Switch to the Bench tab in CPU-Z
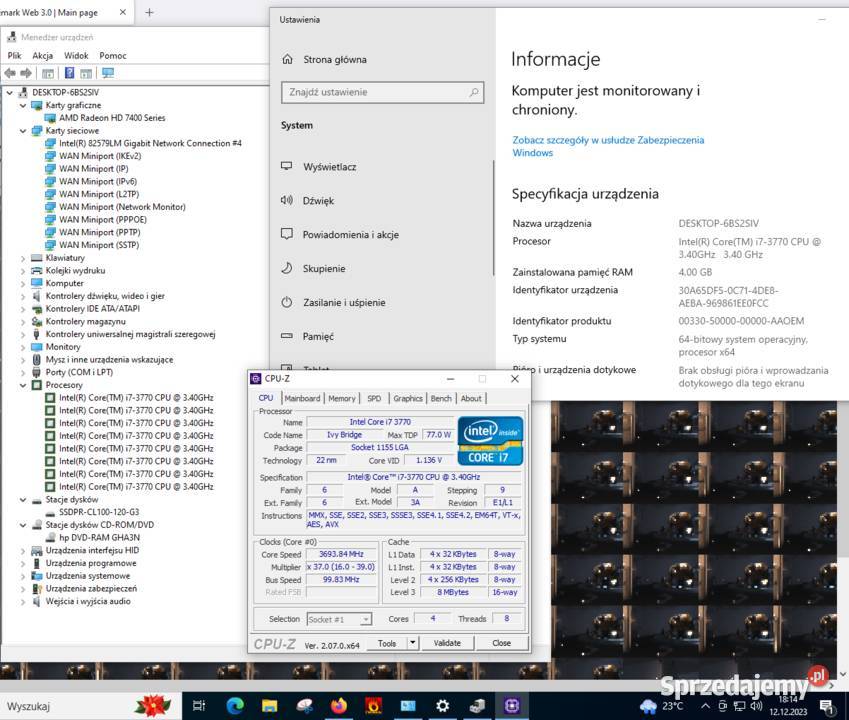849x720 pixels. [x=441, y=398]
